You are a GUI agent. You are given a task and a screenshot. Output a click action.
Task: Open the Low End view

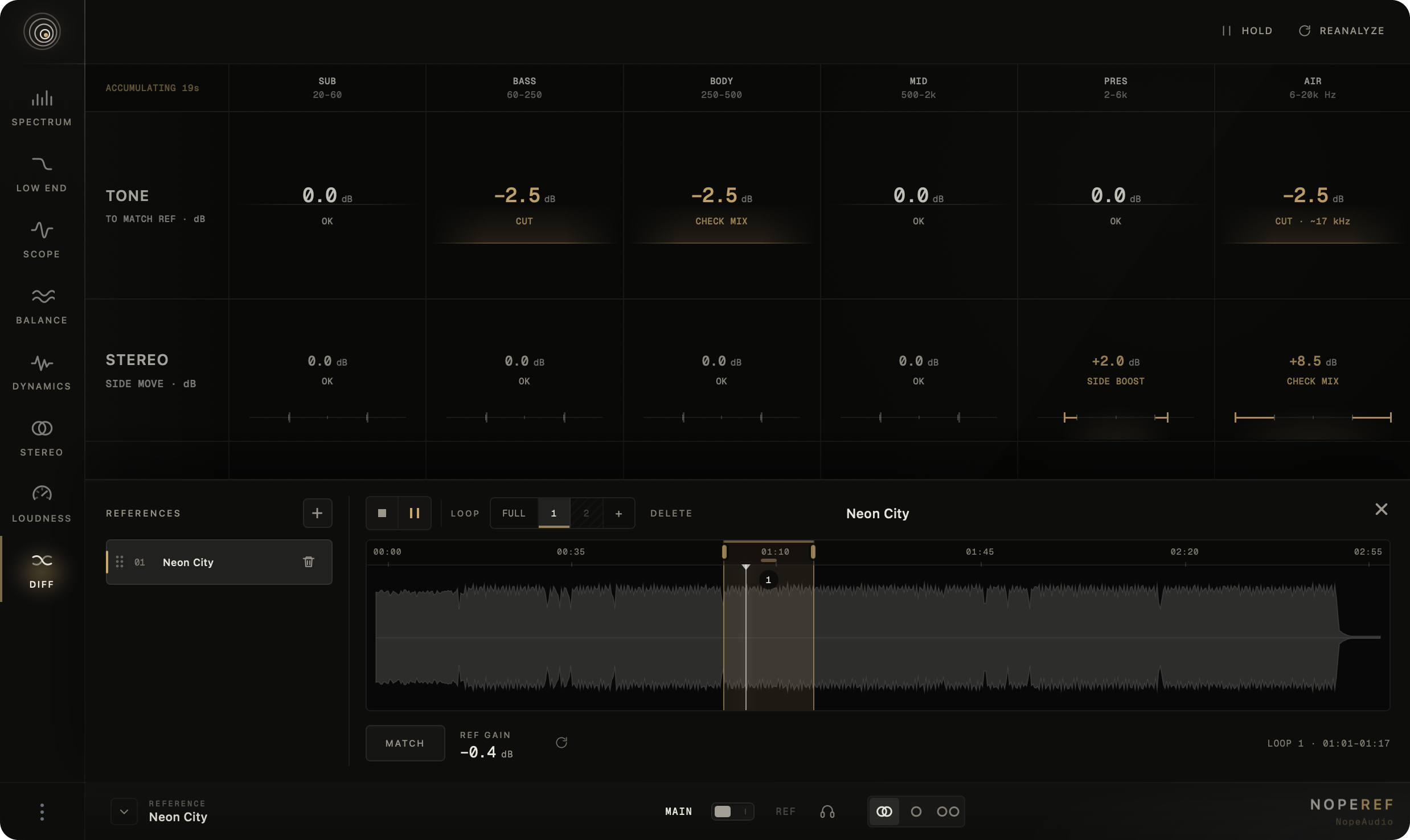(42, 174)
